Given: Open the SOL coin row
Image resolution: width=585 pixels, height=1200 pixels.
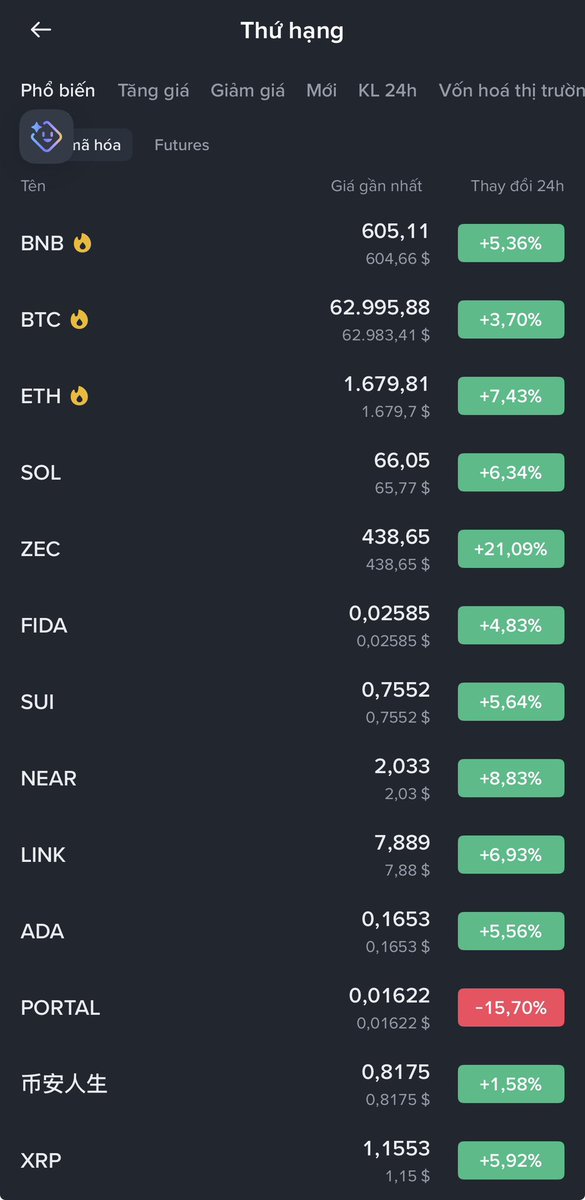Looking at the screenshot, I should (292, 472).
